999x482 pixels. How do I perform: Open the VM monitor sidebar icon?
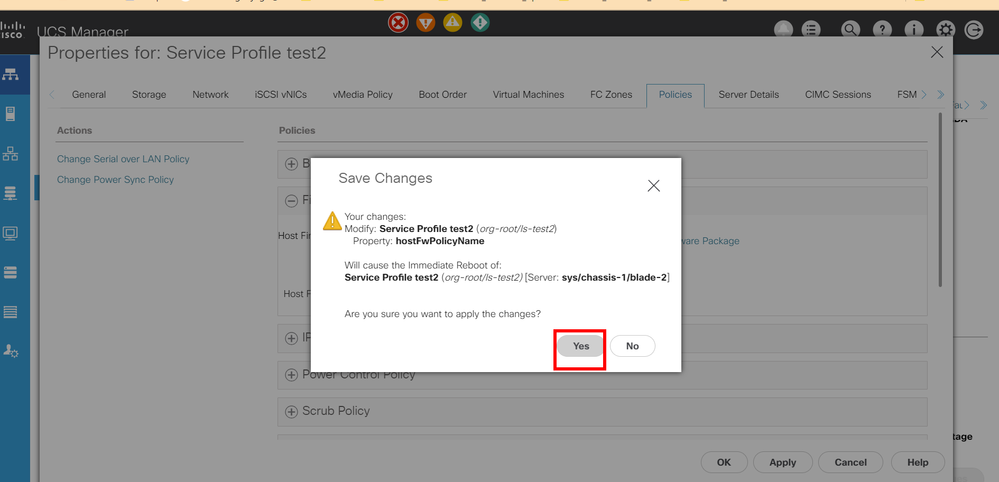tap(11, 232)
